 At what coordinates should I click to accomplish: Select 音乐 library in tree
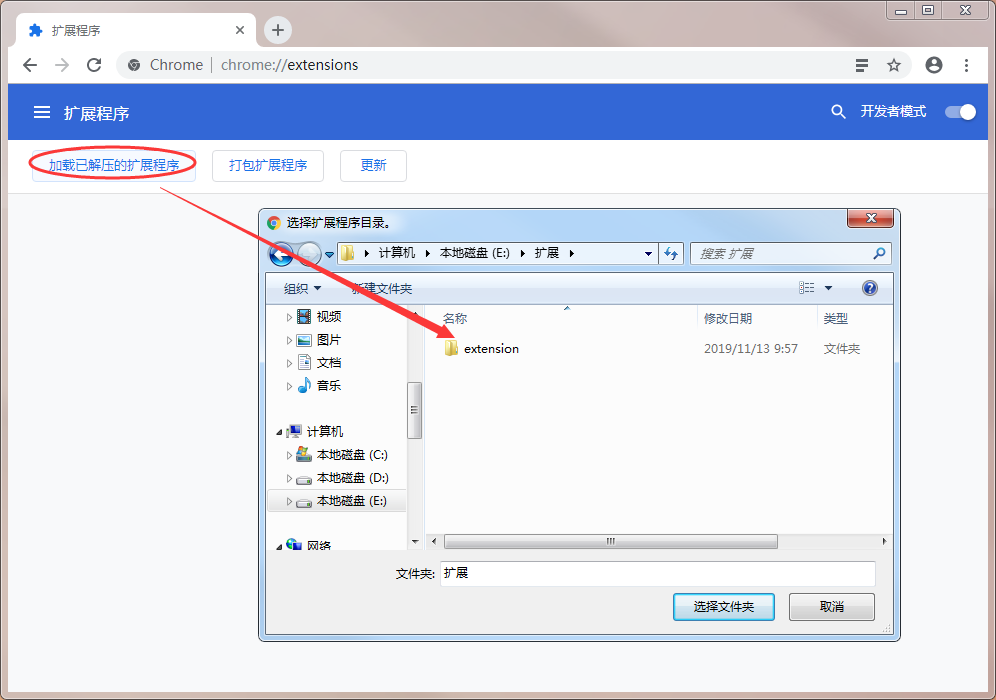point(329,386)
